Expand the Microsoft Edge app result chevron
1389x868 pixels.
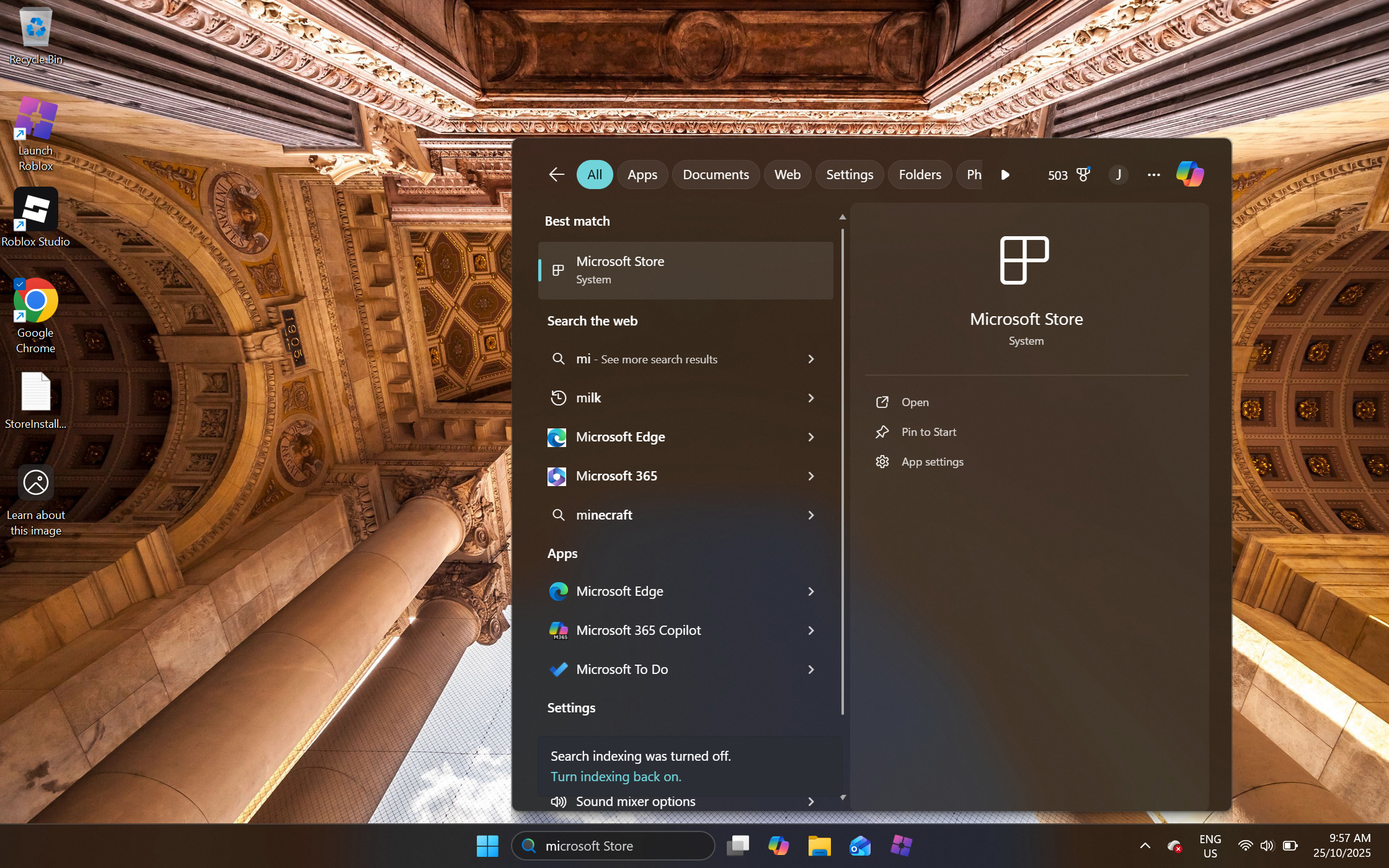click(x=811, y=591)
